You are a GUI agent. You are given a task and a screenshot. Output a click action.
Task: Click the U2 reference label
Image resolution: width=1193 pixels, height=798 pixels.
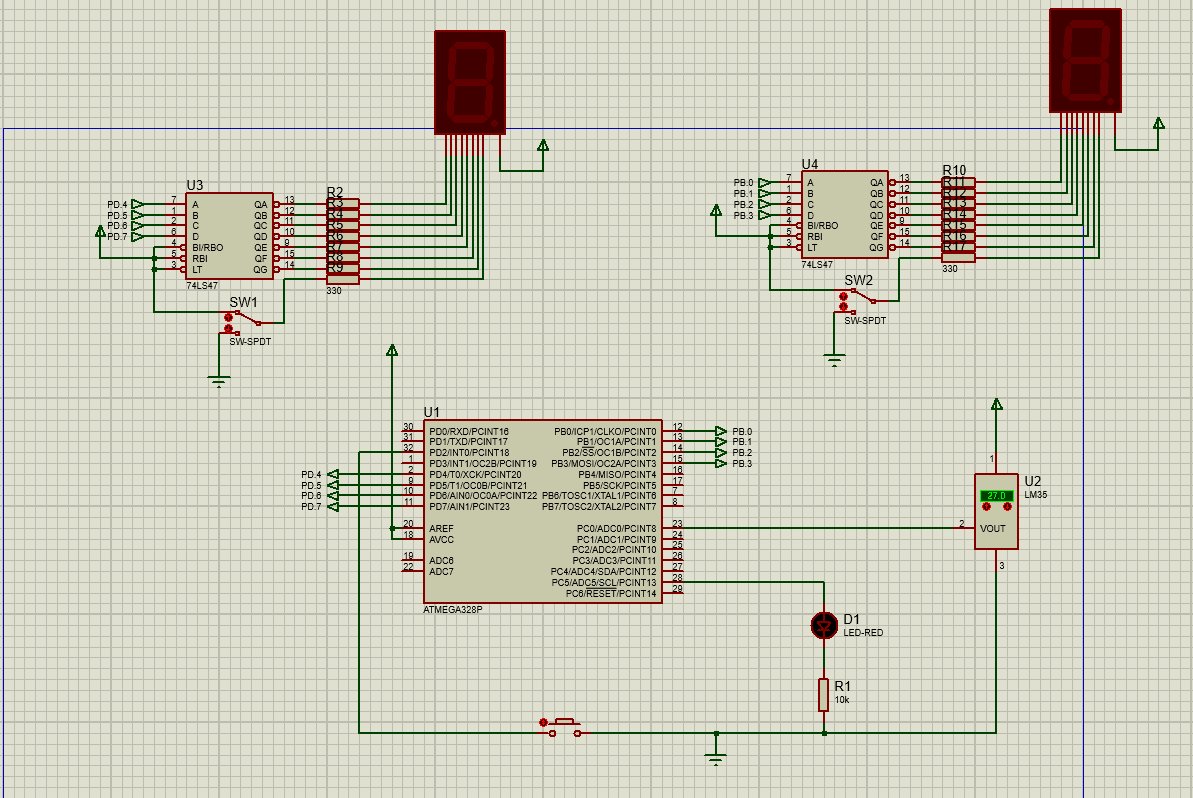pyautogui.click(x=1032, y=482)
